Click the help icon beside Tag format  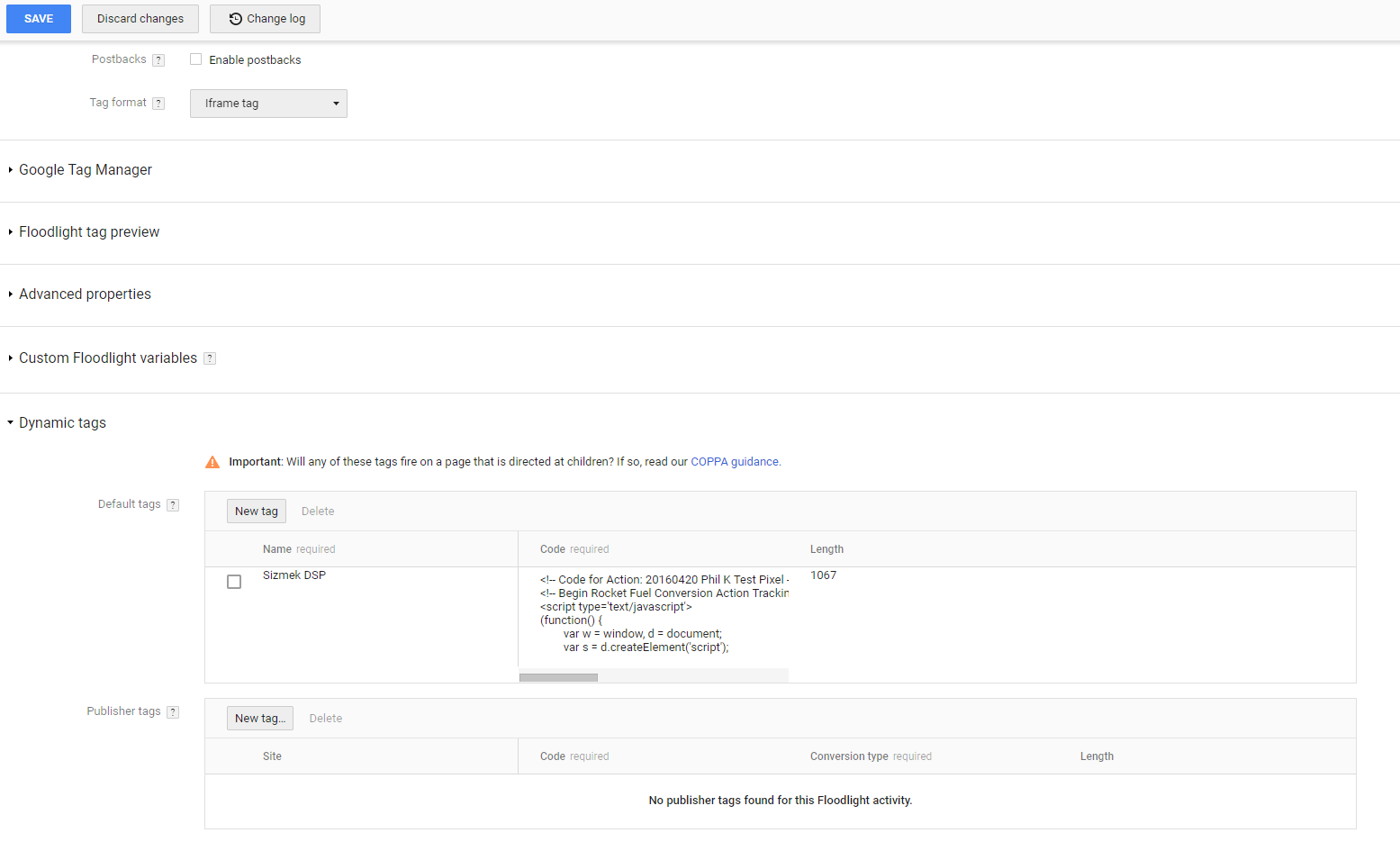tap(158, 104)
